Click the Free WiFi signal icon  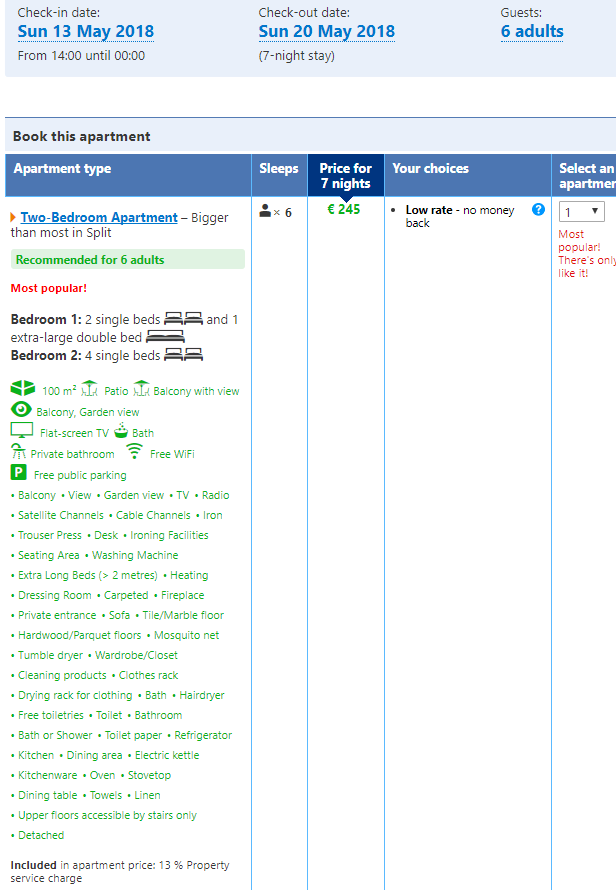pyautogui.click(x=135, y=451)
